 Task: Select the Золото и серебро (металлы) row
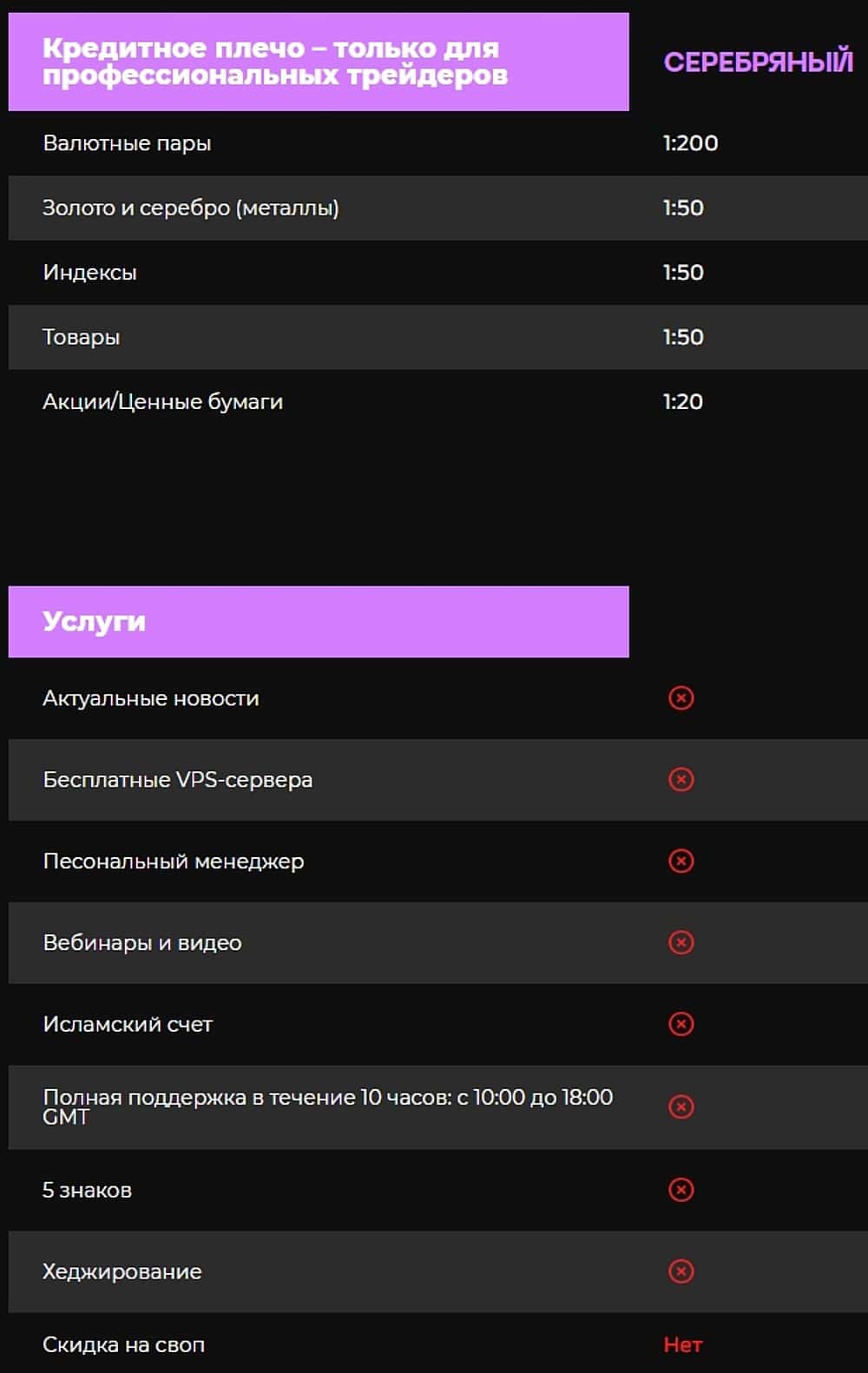(x=190, y=208)
